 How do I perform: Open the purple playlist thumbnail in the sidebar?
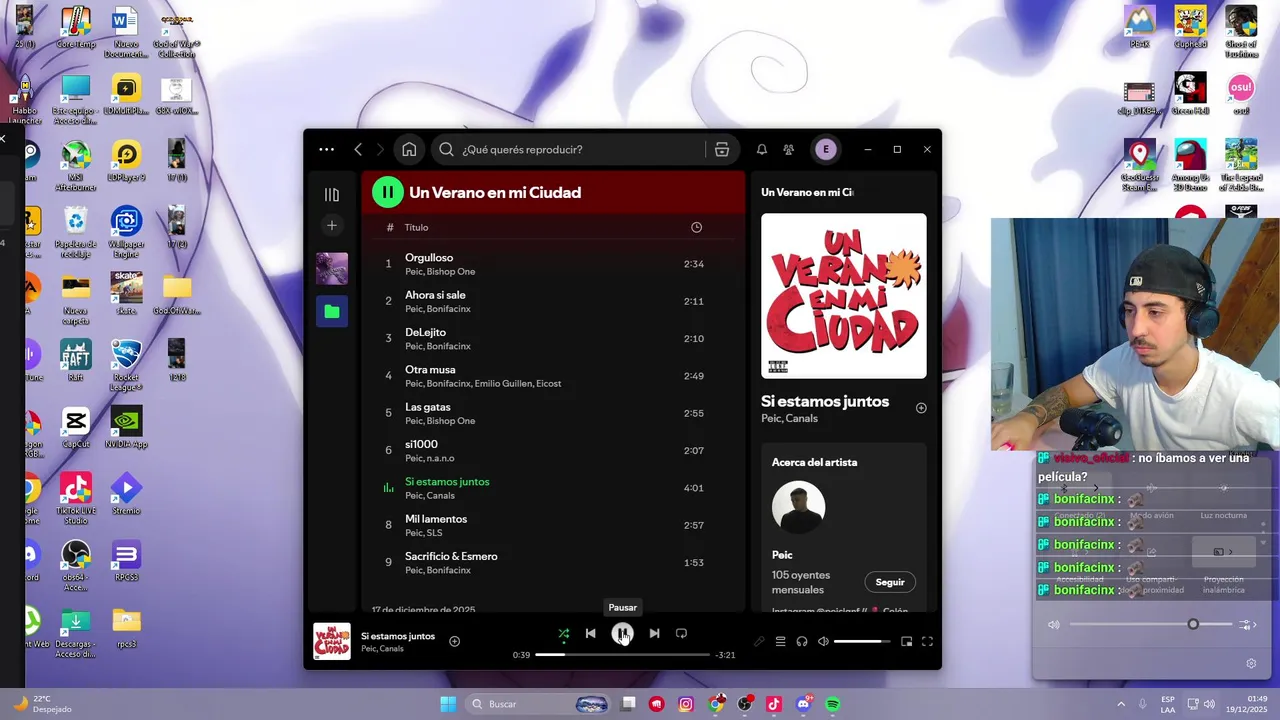pos(332,268)
